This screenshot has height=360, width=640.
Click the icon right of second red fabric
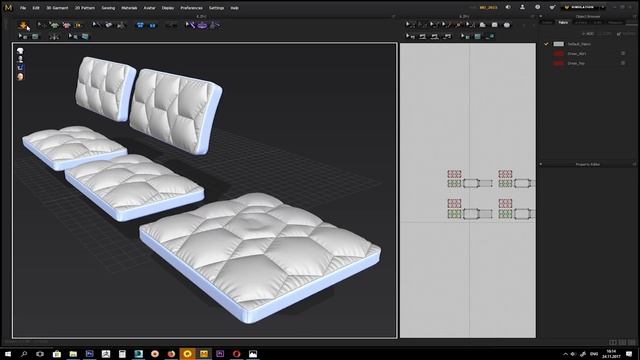623,63
